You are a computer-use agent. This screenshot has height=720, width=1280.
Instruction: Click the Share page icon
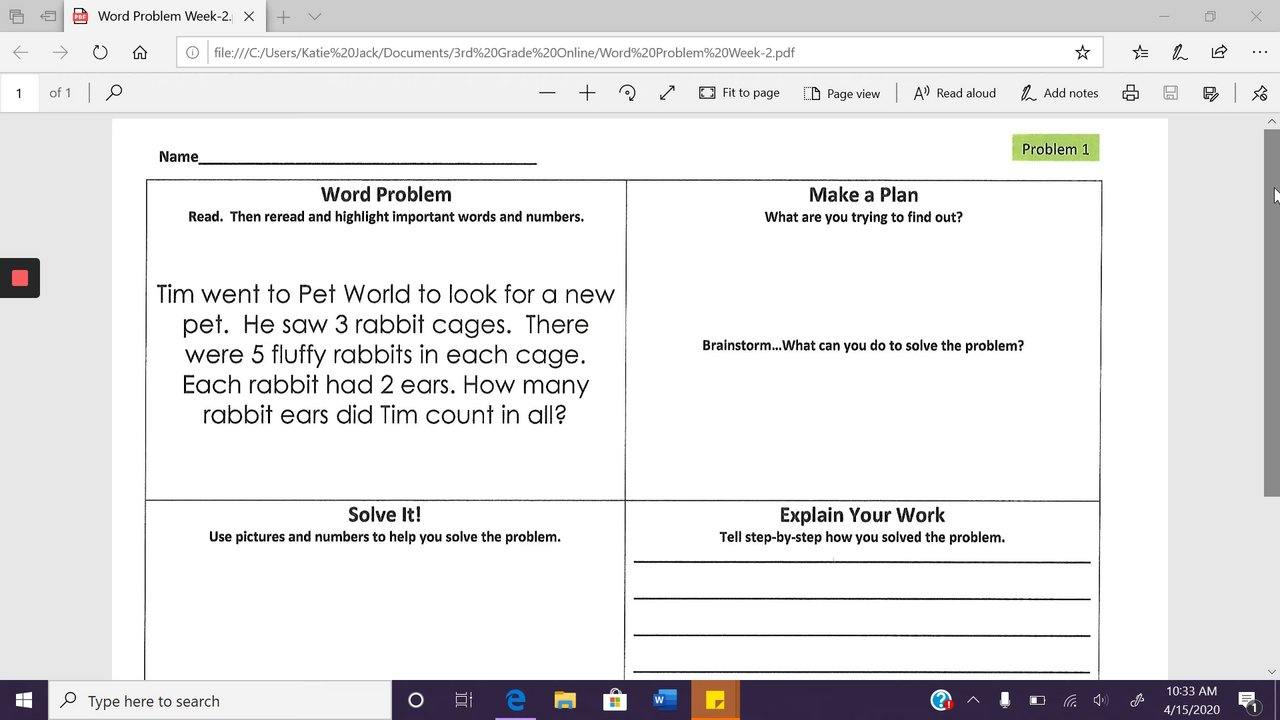point(1219,52)
